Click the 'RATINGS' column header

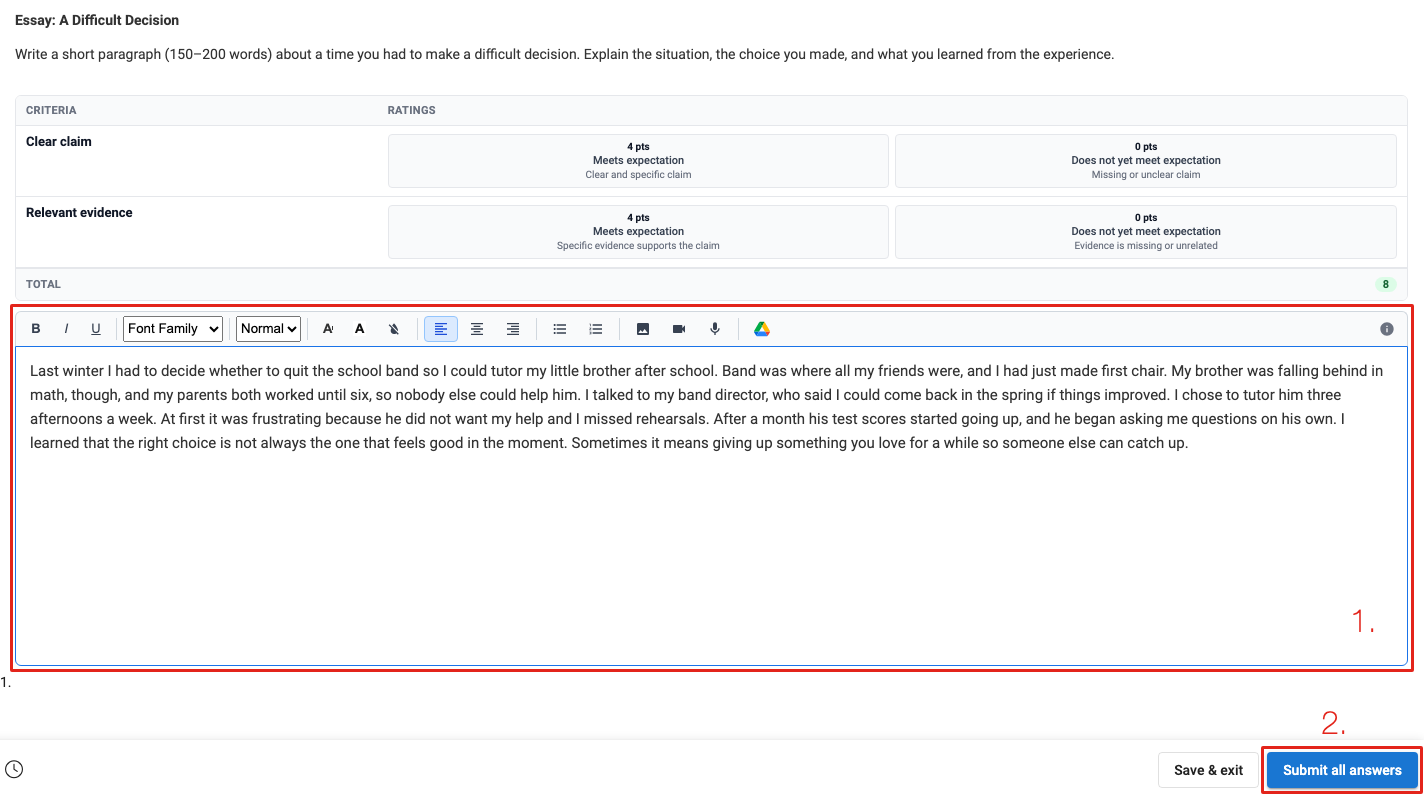point(412,110)
